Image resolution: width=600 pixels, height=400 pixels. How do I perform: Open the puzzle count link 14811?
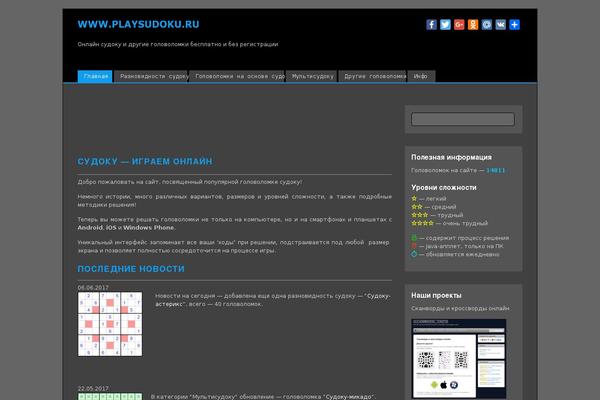(496, 170)
